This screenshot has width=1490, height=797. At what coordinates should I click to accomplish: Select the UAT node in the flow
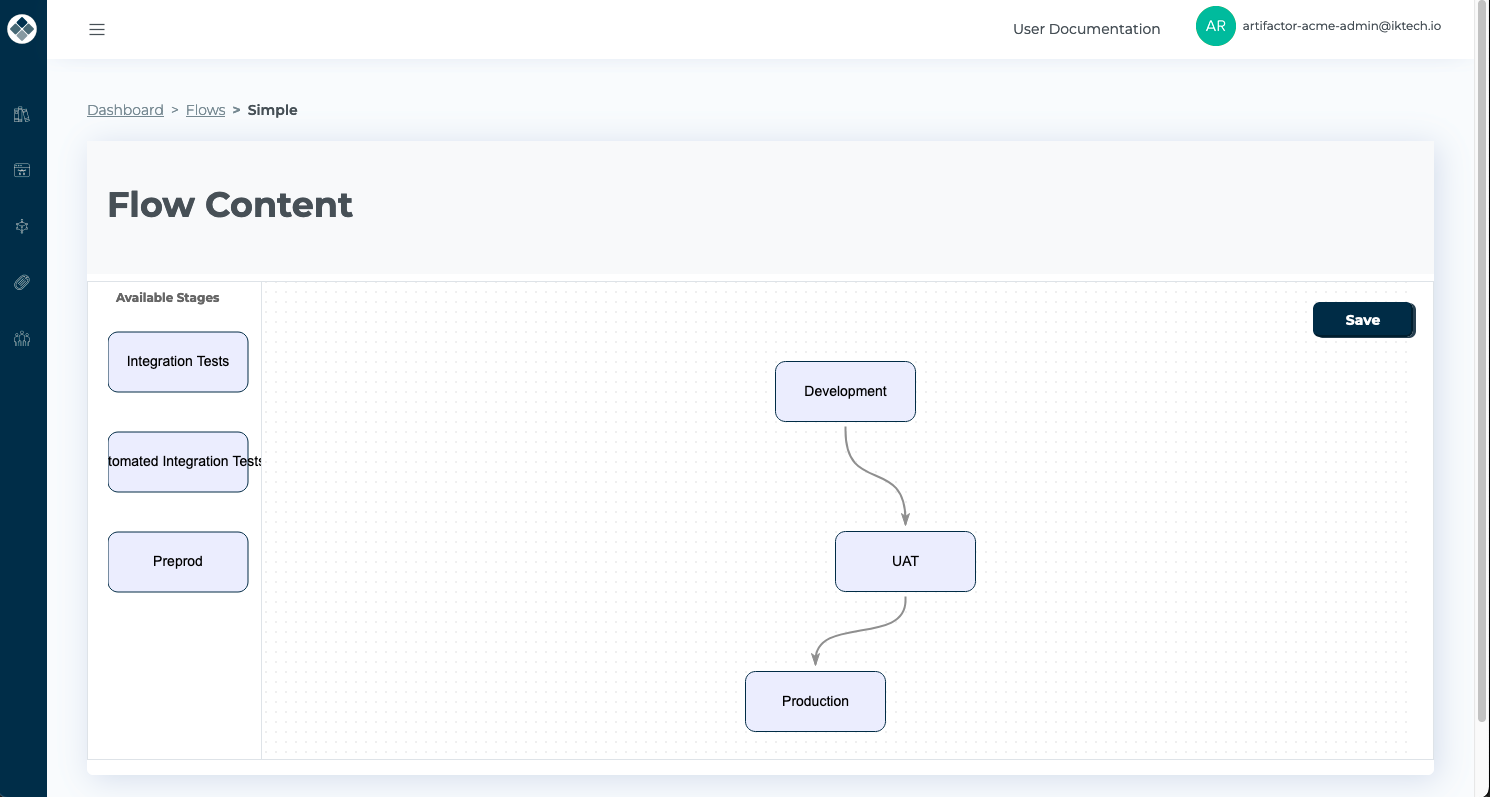click(905, 561)
